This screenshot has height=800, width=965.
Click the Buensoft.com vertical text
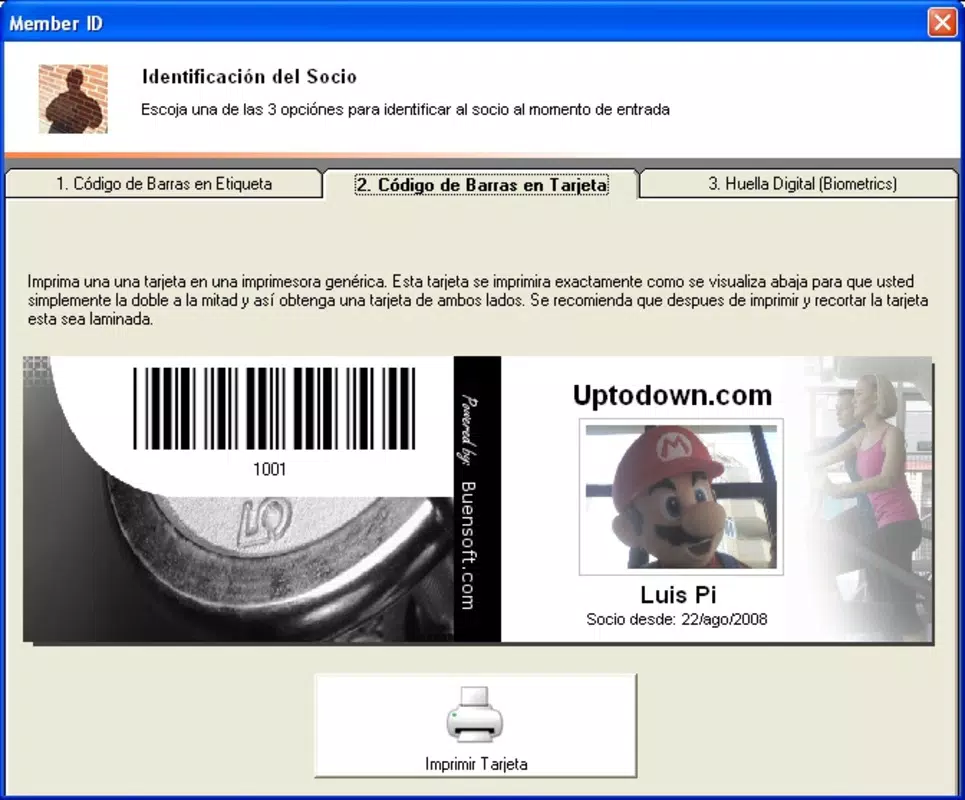click(468, 545)
